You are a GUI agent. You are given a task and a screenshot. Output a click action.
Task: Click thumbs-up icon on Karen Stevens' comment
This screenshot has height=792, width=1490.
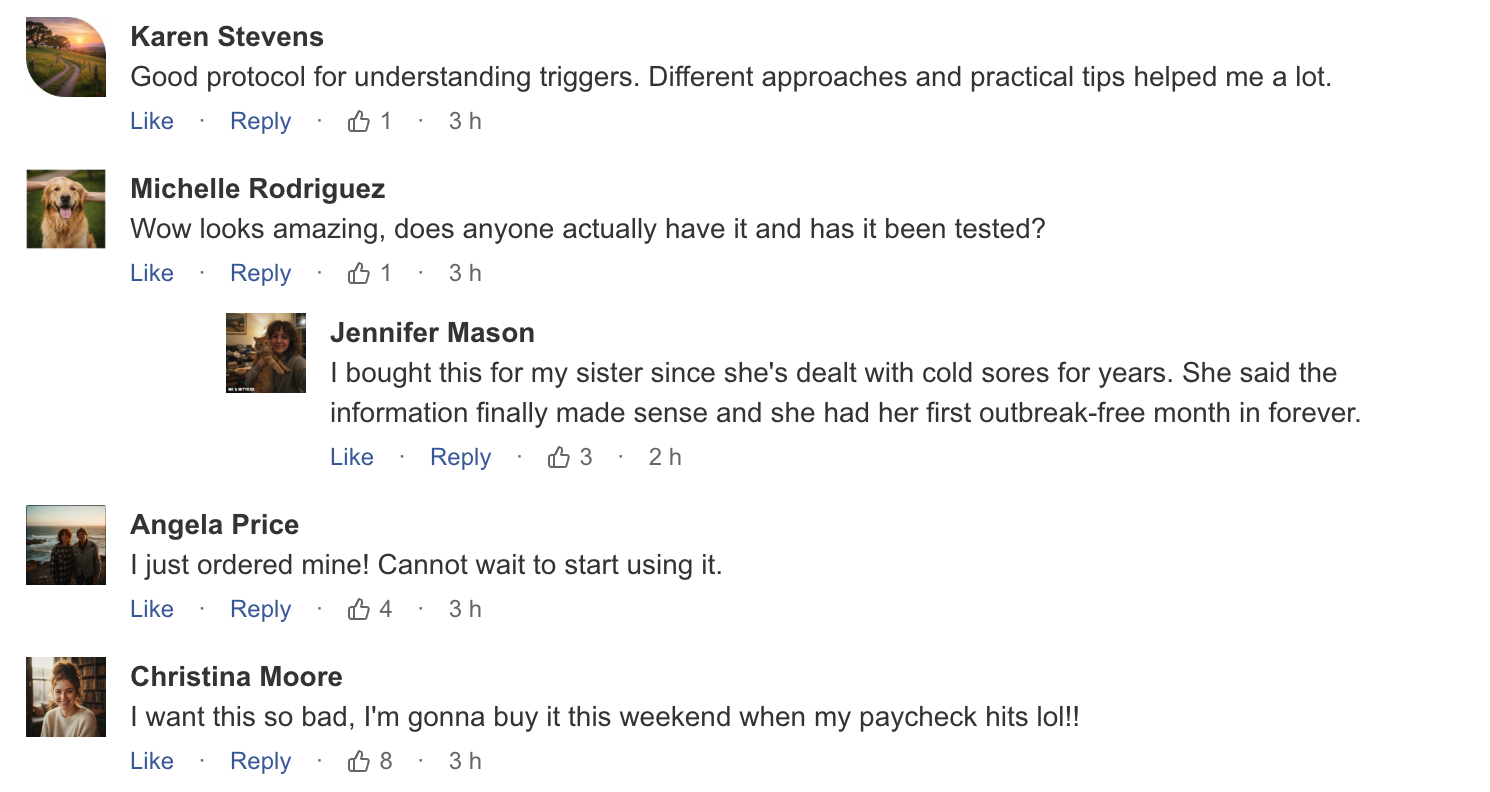(x=358, y=122)
